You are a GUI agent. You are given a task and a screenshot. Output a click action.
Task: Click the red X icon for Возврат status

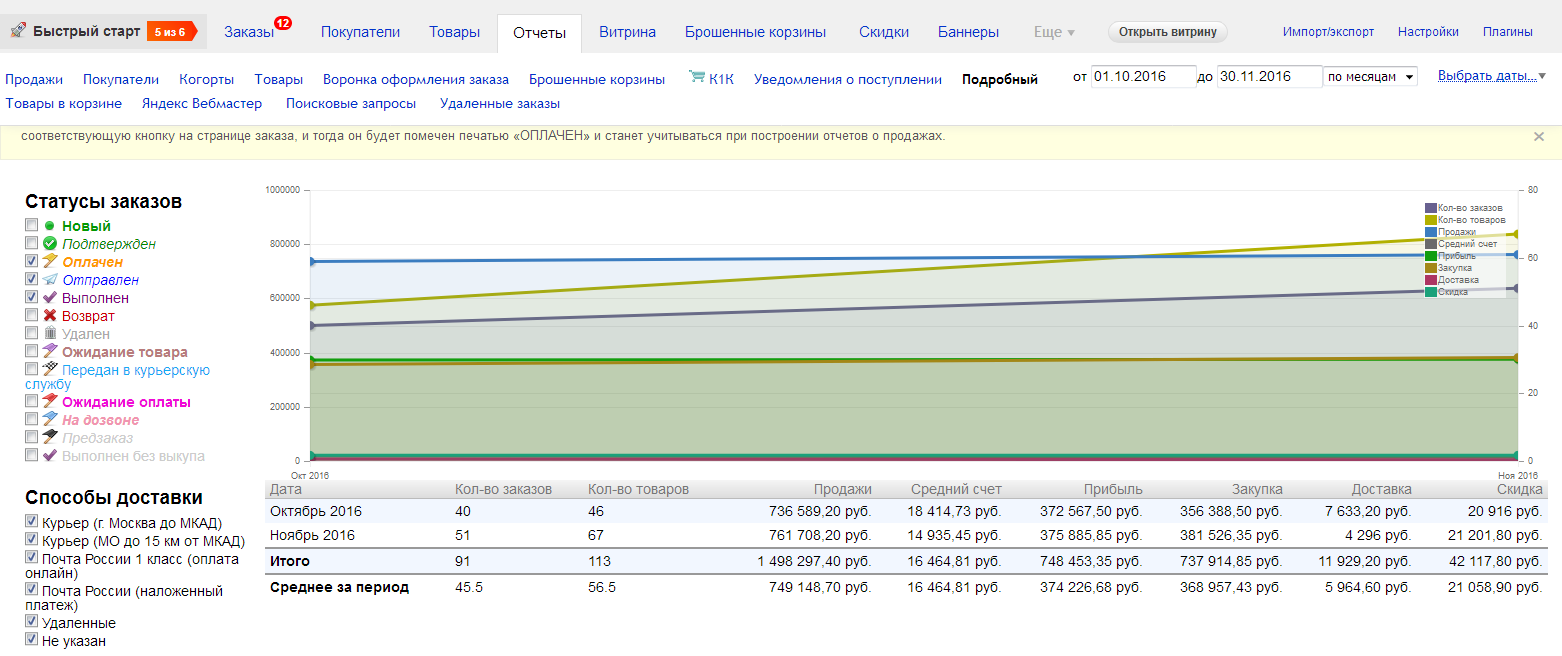(x=49, y=316)
